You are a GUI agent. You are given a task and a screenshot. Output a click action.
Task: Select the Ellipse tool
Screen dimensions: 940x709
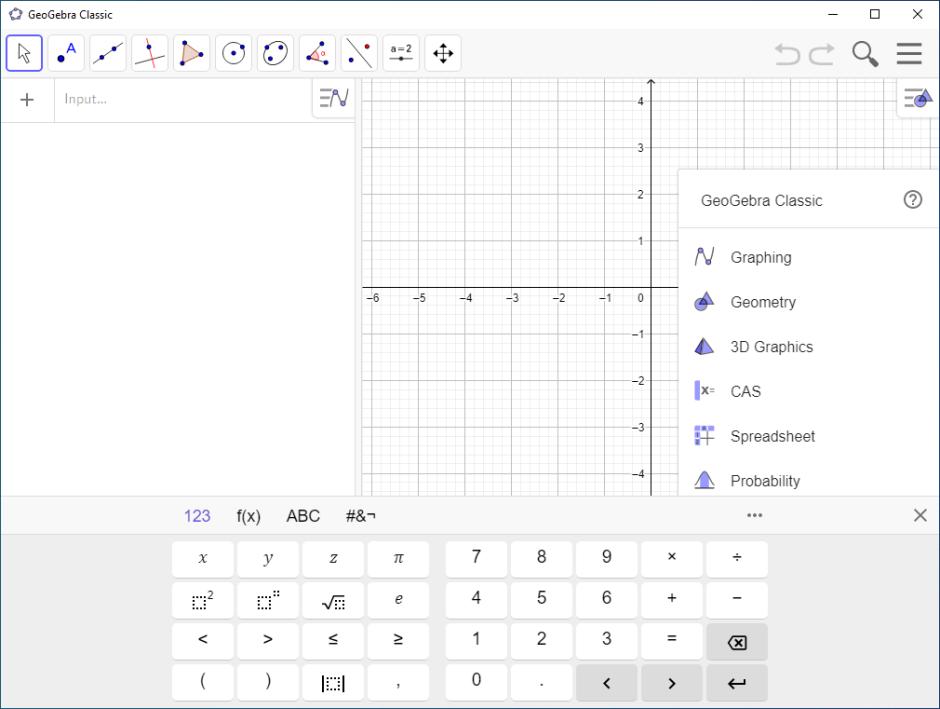pyautogui.click(x=276, y=53)
